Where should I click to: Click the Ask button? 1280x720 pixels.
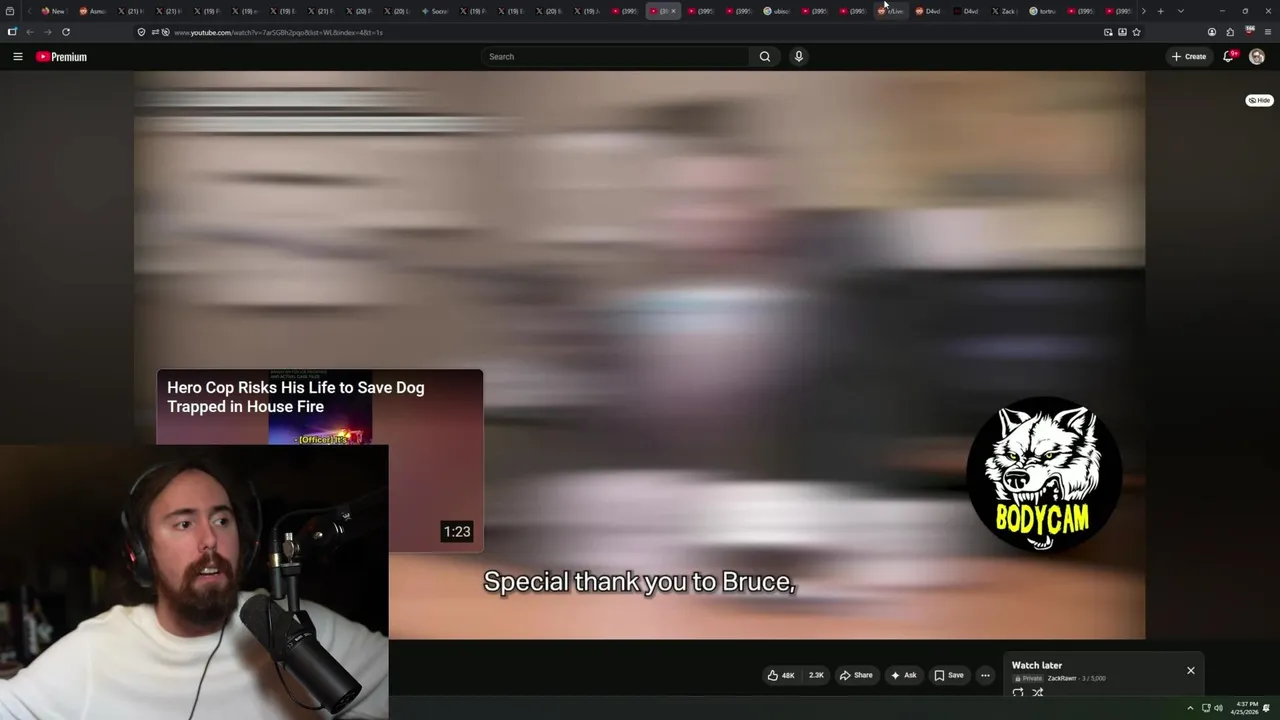point(903,675)
